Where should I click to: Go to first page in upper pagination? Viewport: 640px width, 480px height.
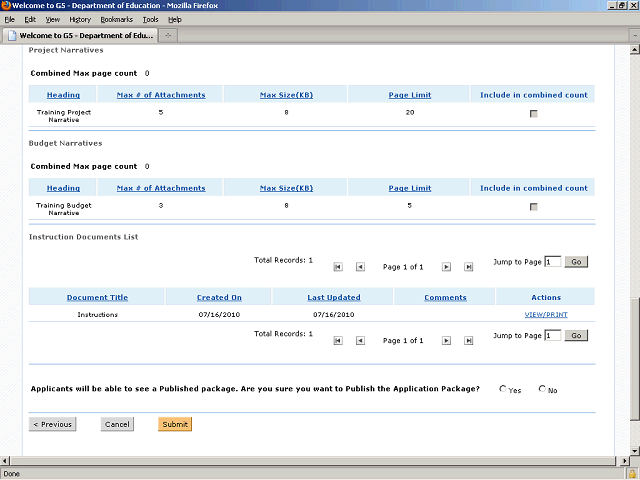pos(338,267)
